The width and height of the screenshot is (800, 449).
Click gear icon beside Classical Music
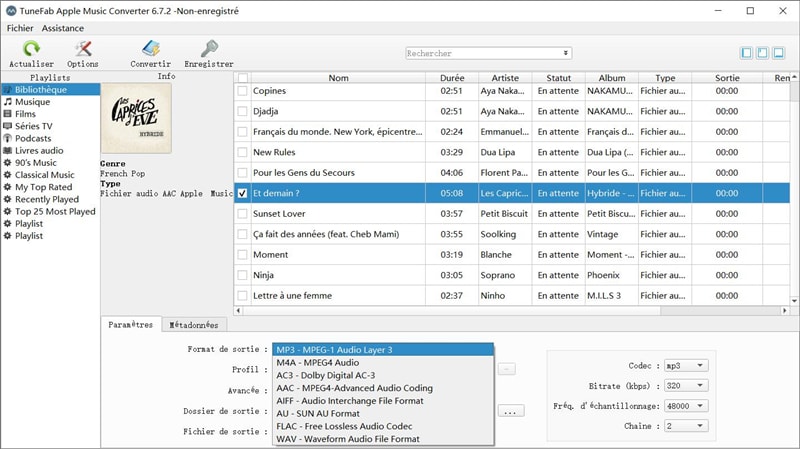point(8,175)
